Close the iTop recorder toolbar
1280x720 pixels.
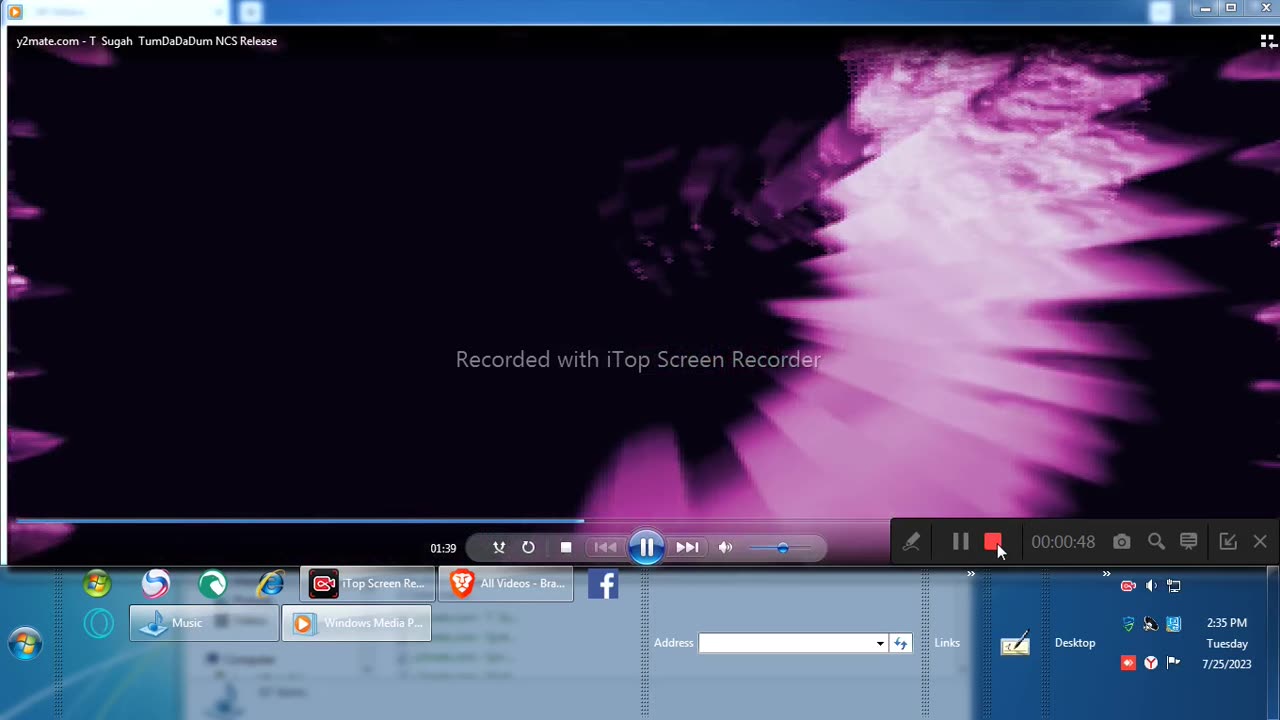point(1260,541)
